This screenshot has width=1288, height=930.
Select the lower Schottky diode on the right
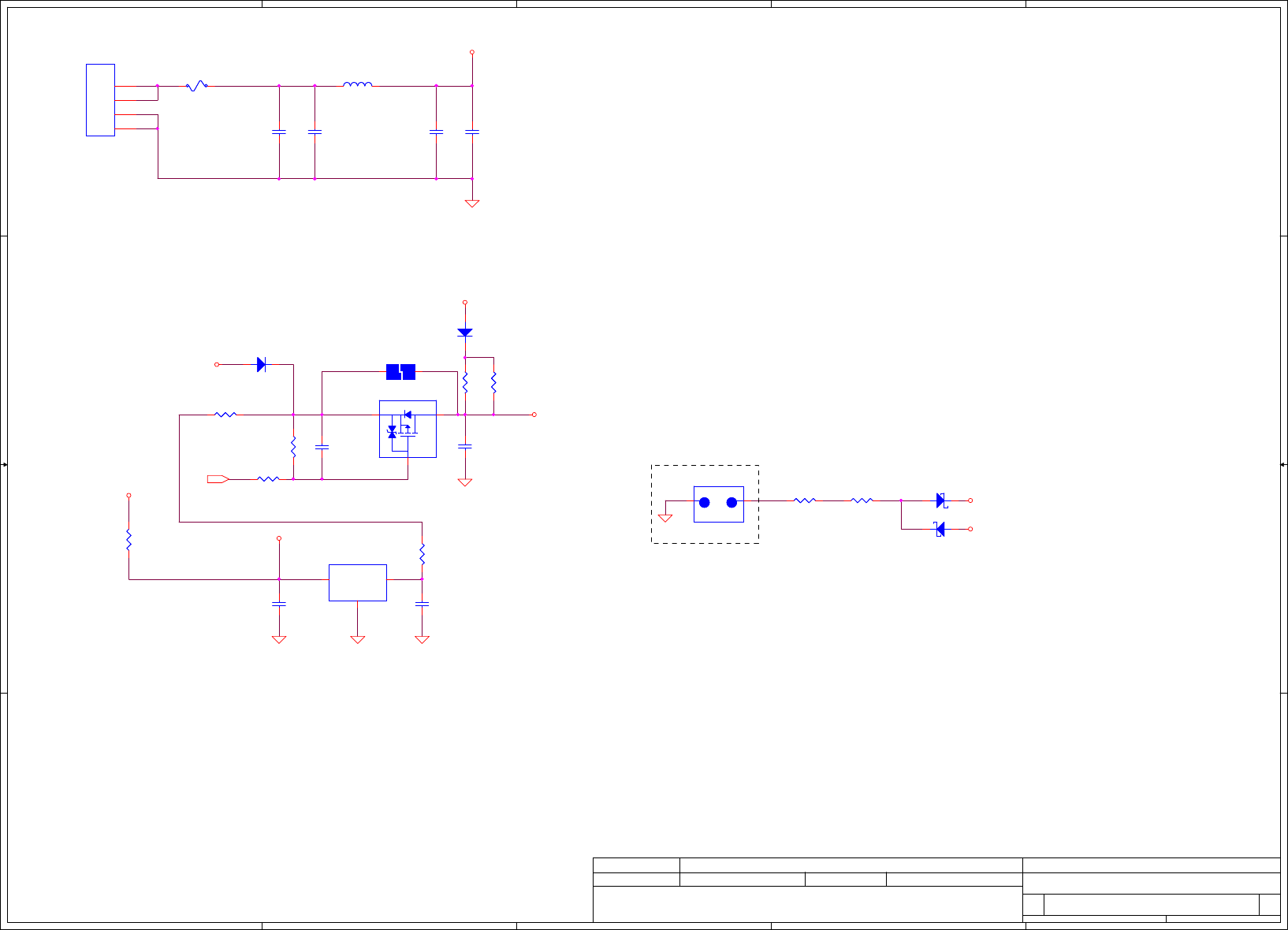pos(940,529)
